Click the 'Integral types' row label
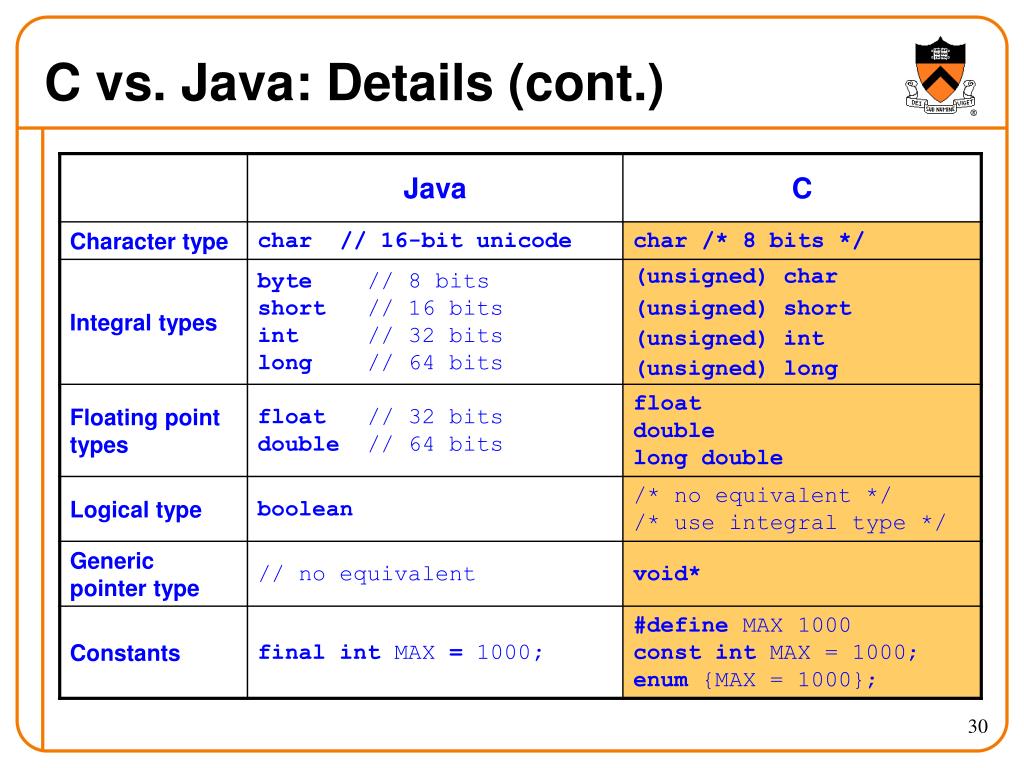The height and width of the screenshot is (768, 1024). (143, 323)
